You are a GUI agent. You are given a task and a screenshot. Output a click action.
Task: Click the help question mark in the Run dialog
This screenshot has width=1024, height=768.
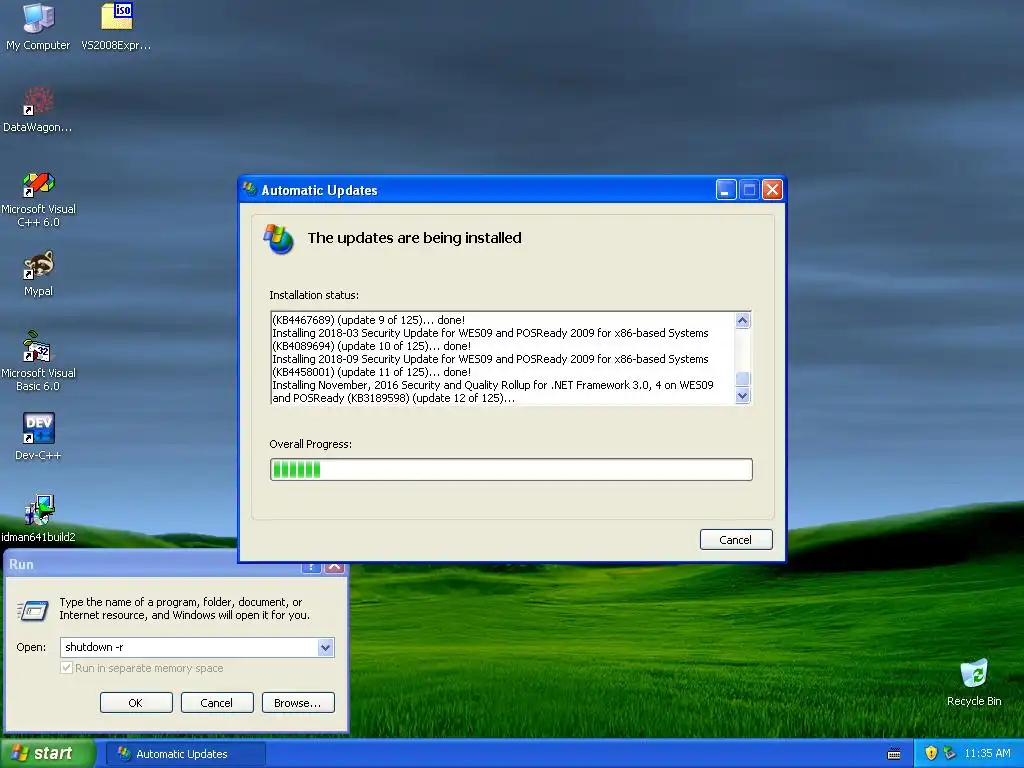click(x=311, y=566)
